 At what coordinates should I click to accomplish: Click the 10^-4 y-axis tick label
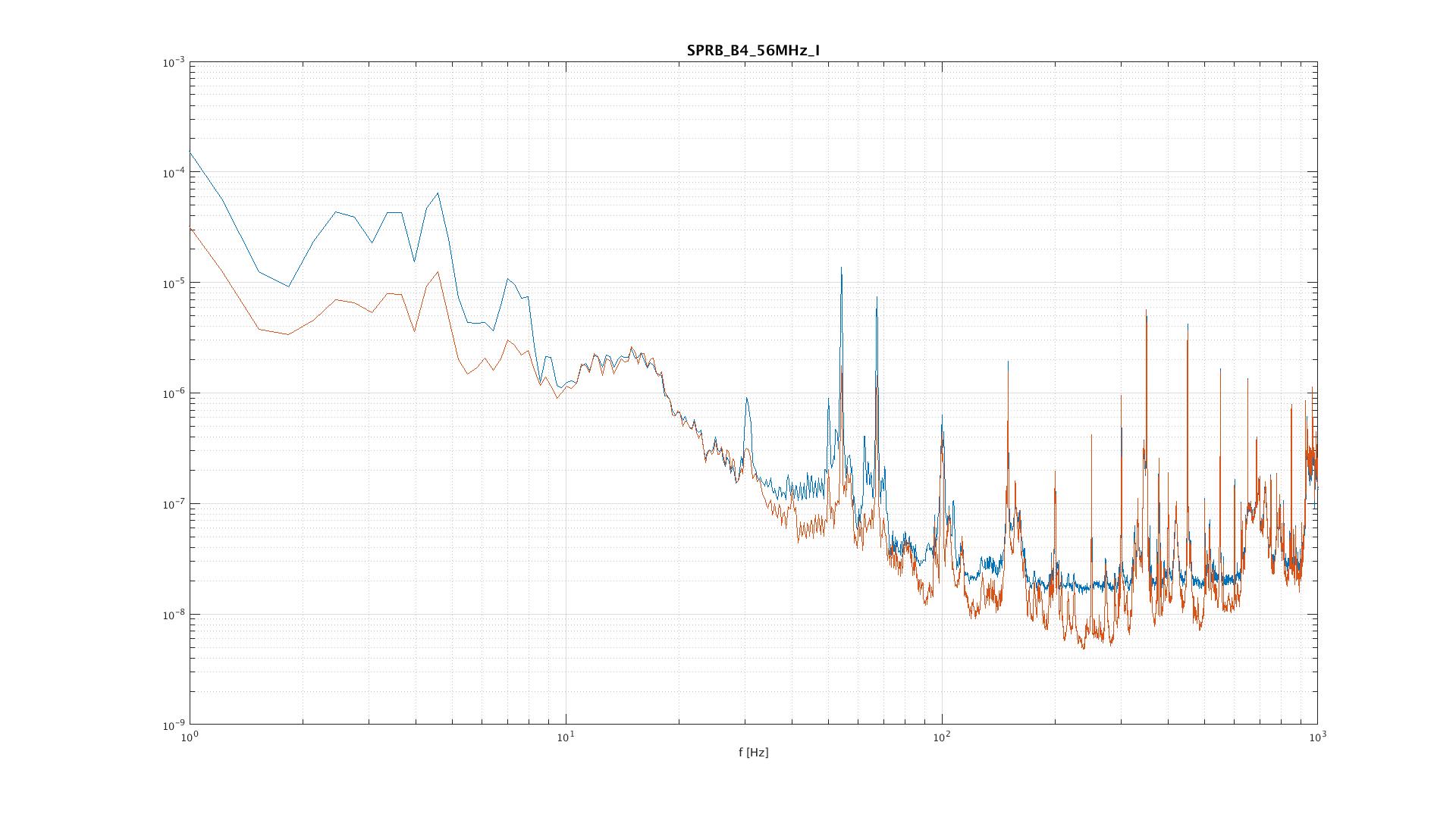pos(174,172)
